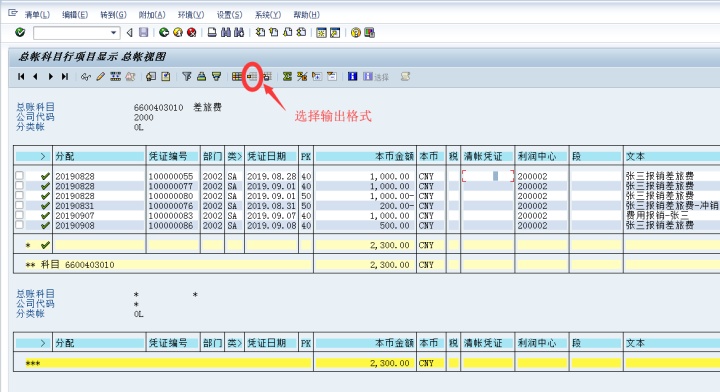Select document number 100000086
Viewport: 720px width, 392px height.
click(171, 225)
